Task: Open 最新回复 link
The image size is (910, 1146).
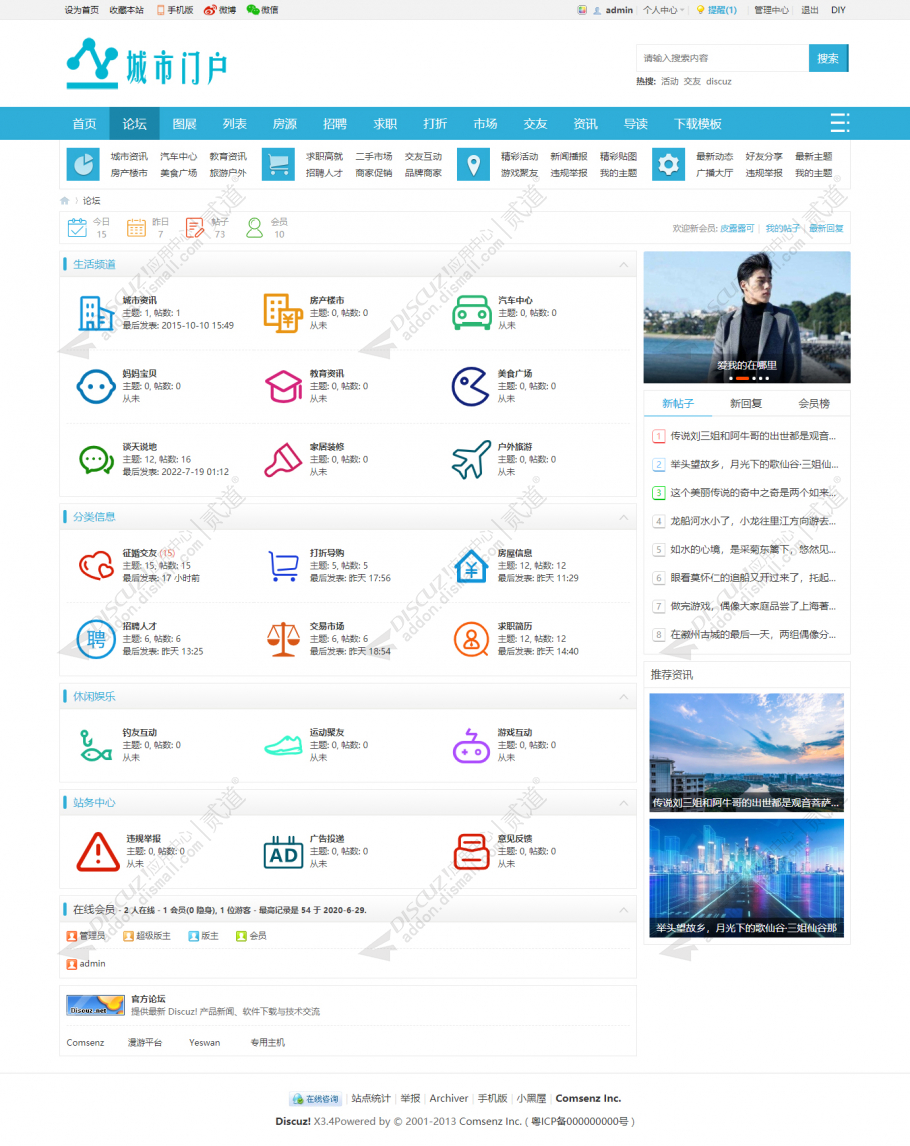Action: pos(826,228)
